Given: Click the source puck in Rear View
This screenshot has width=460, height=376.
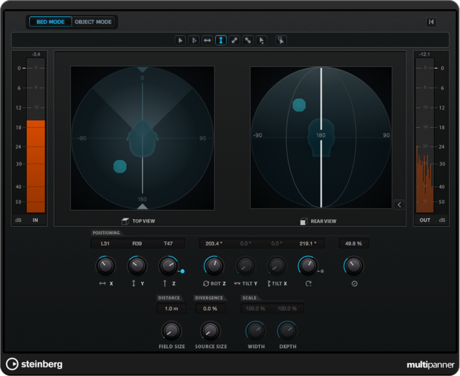Looking at the screenshot, I should [299, 105].
